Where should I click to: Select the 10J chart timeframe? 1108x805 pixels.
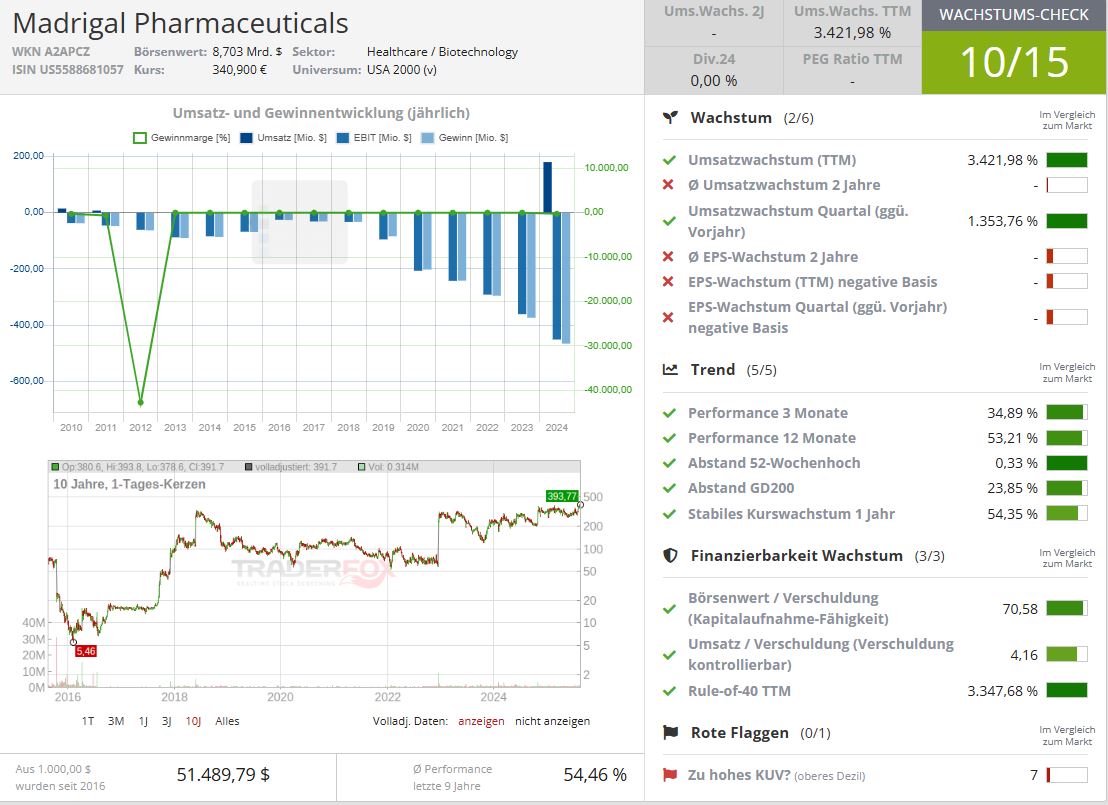click(194, 721)
